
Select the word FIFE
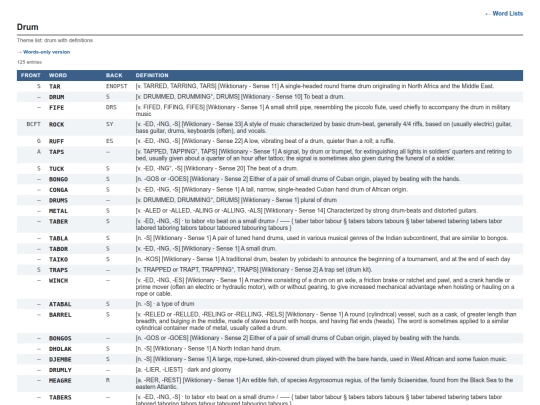[x=56, y=108]
